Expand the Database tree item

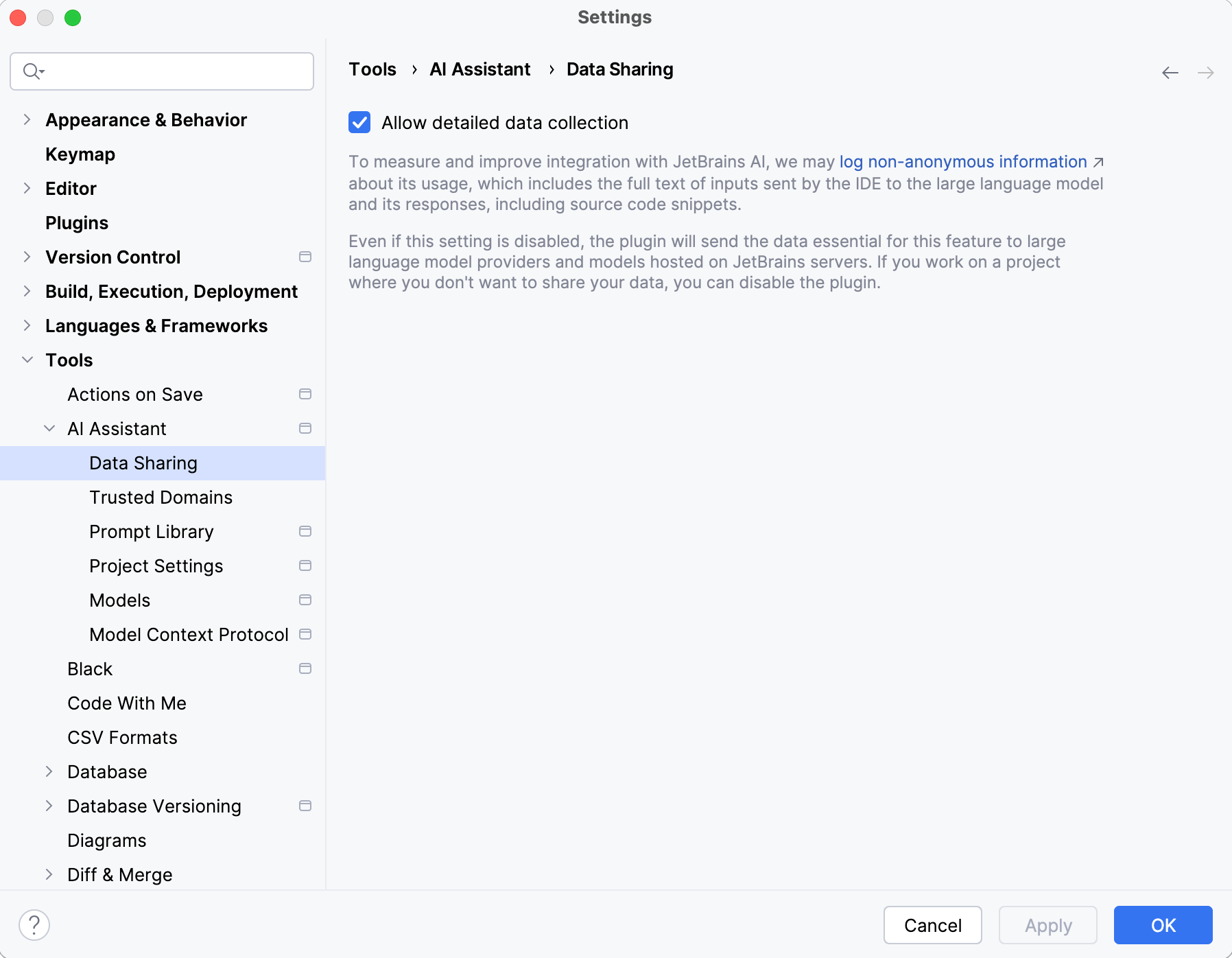click(x=49, y=771)
